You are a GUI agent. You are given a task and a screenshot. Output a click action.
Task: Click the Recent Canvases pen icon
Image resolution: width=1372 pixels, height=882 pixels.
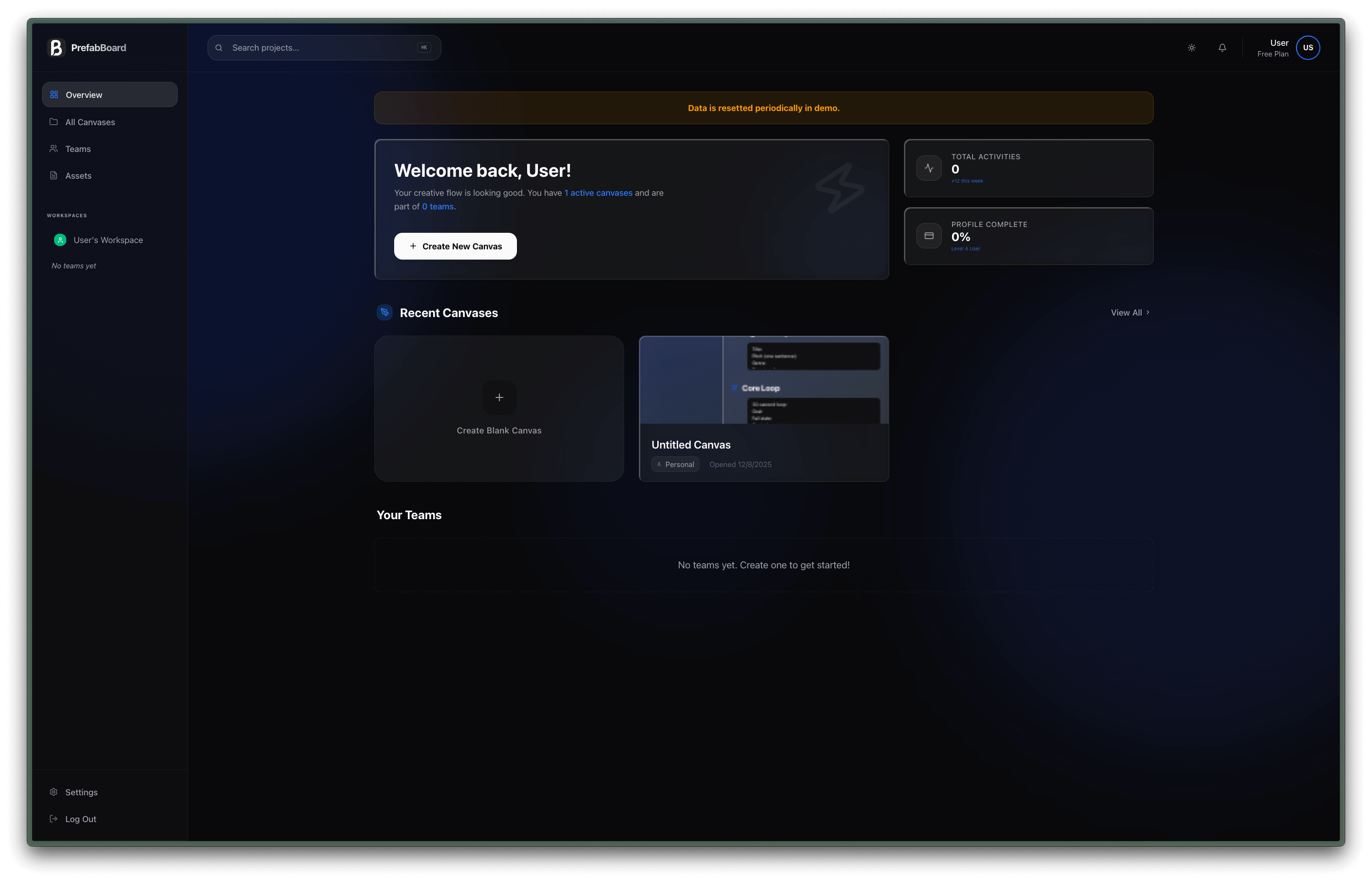point(385,313)
